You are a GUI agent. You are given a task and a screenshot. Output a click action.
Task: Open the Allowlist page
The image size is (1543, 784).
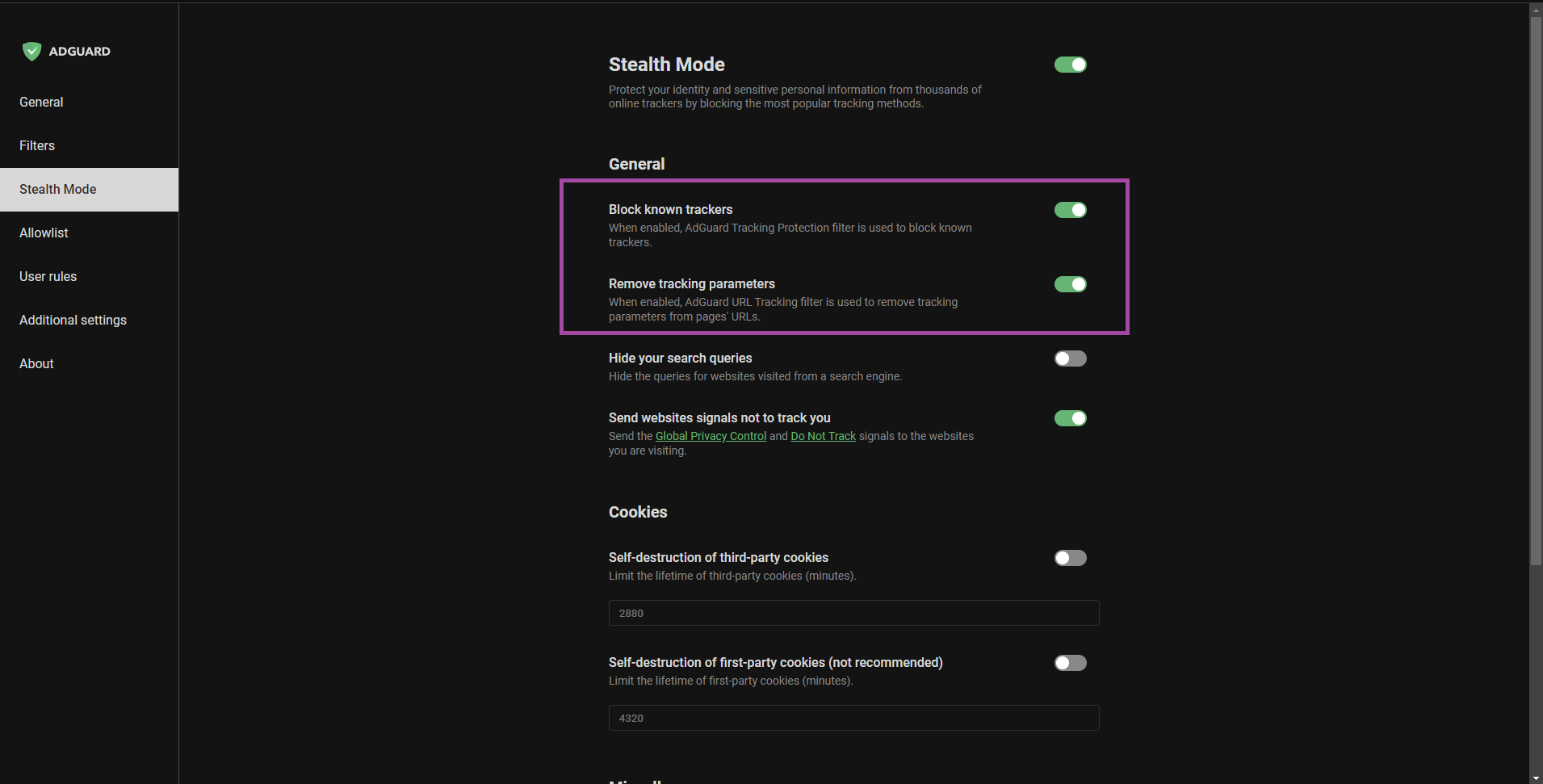coord(44,233)
